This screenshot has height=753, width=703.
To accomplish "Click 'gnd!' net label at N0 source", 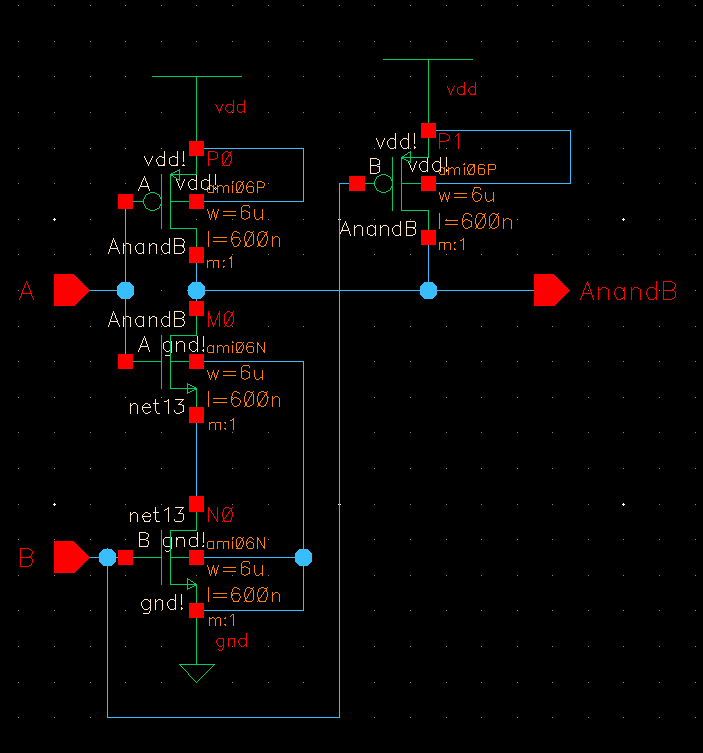I will coord(162,604).
